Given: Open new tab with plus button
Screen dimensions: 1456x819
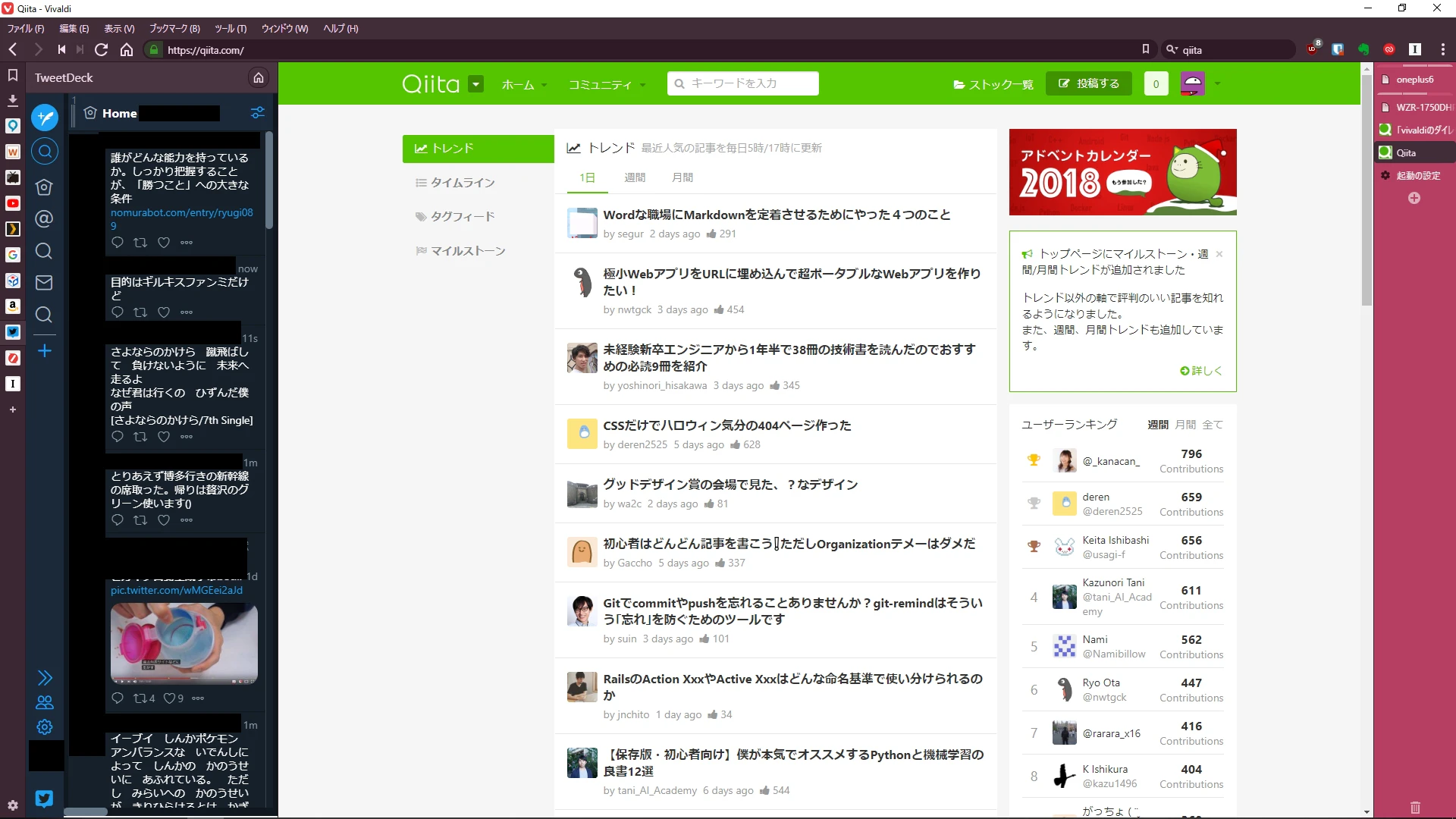Looking at the screenshot, I should [x=1414, y=198].
